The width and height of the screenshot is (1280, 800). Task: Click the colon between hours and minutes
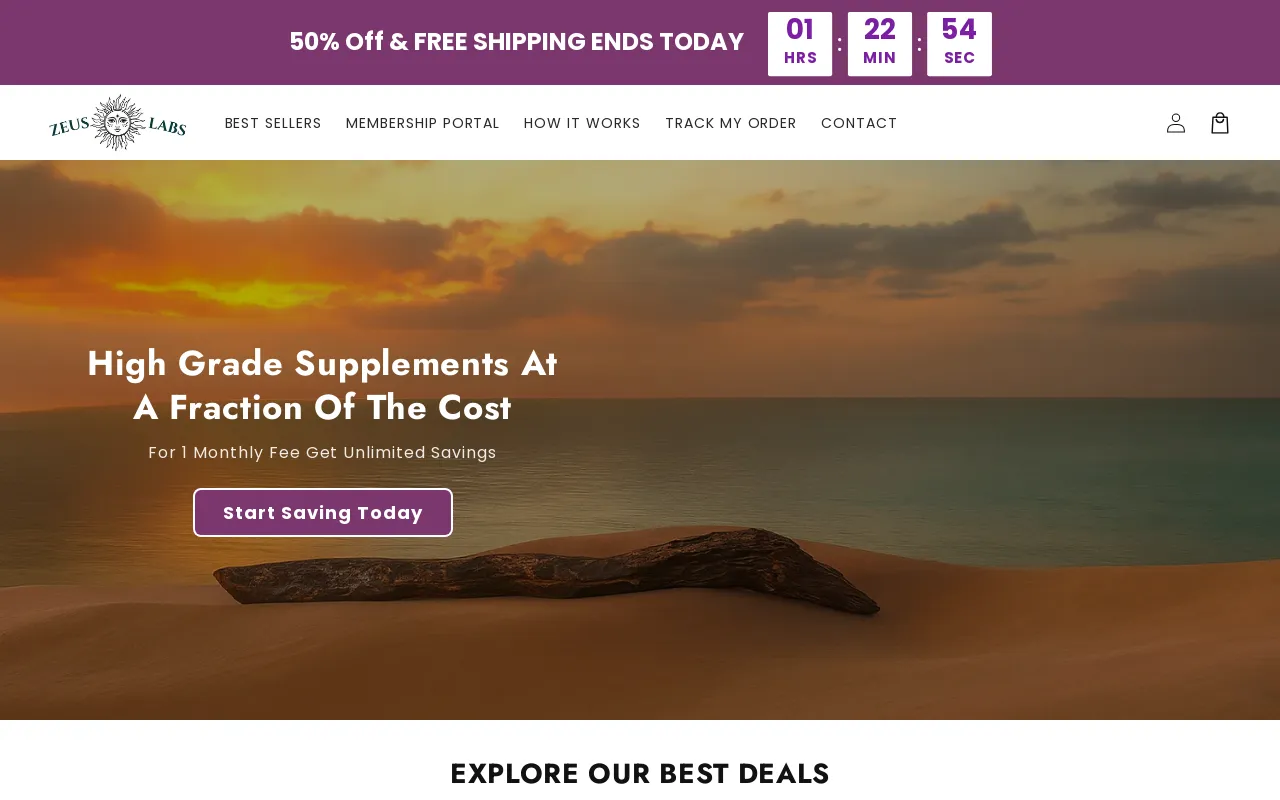pyautogui.click(x=840, y=43)
